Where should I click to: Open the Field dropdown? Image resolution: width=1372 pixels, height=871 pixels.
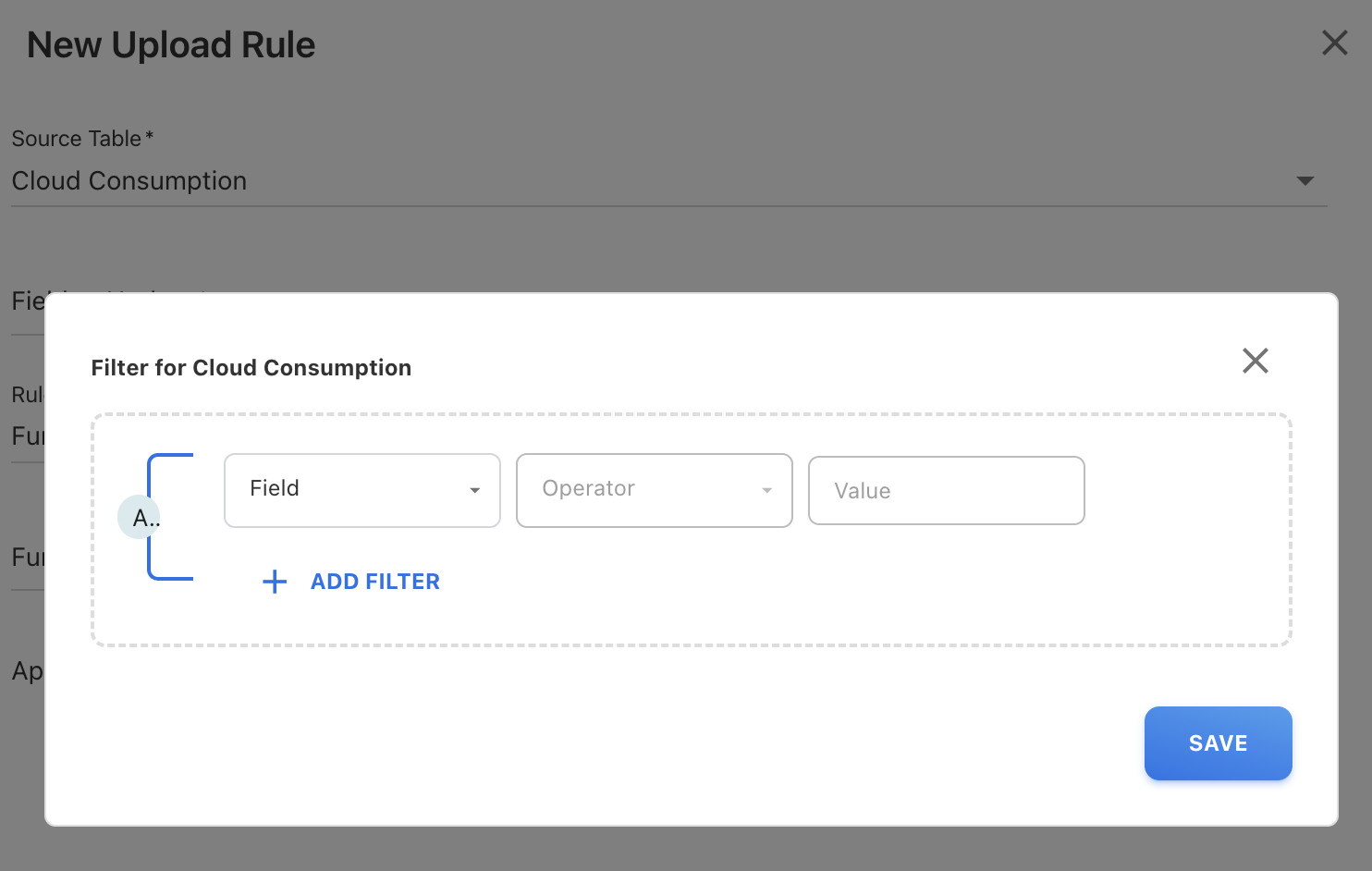351,490
